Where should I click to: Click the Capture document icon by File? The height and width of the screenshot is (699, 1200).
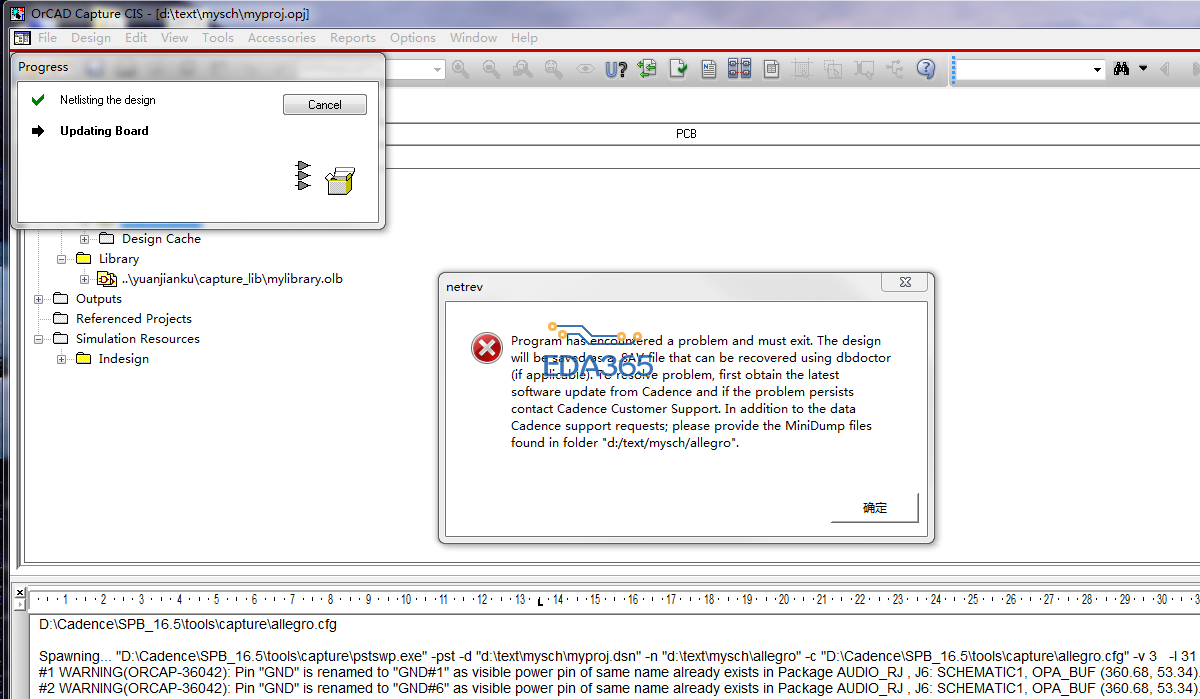[x=21, y=37]
